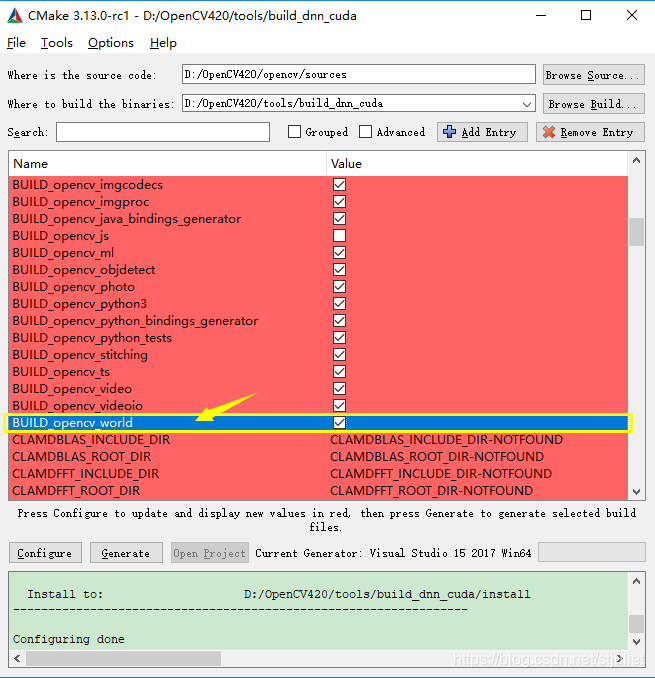Viewport: 655px width, 678px height.
Task: Toggle BUILD_opencv_ts checkbox
Action: point(339,371)
